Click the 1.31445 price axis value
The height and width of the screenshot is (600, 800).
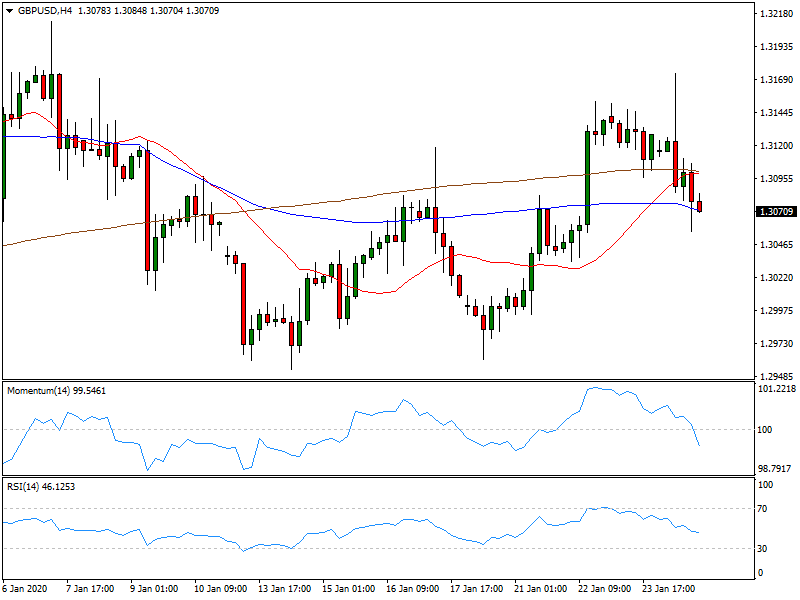coord(777,113)
